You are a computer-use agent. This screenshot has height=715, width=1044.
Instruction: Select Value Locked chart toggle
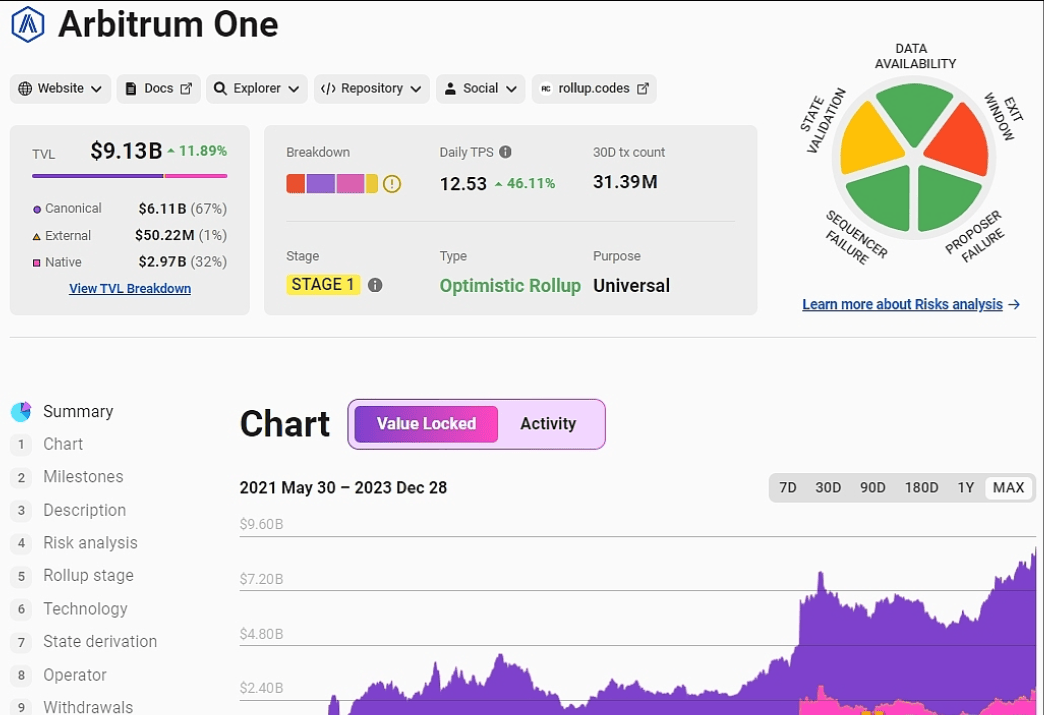point(426,424)
